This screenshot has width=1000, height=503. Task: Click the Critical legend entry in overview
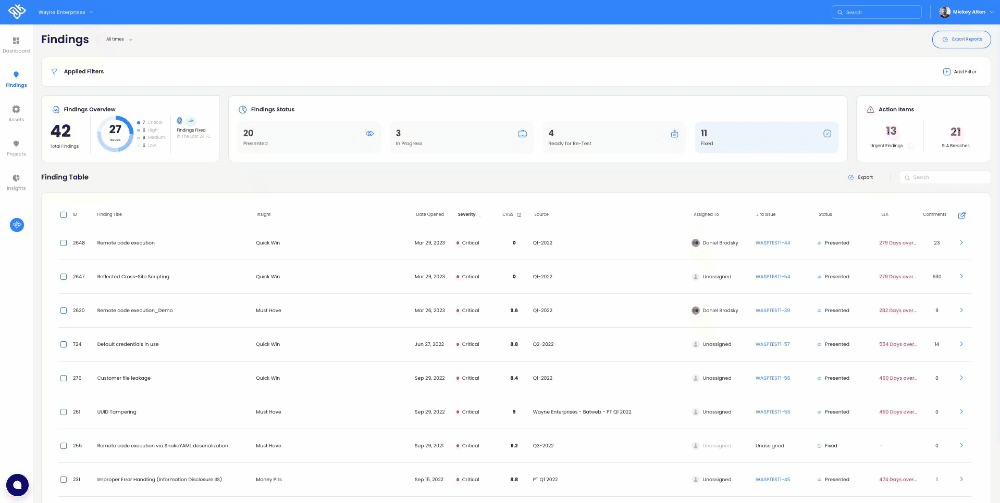pos(150,122)
